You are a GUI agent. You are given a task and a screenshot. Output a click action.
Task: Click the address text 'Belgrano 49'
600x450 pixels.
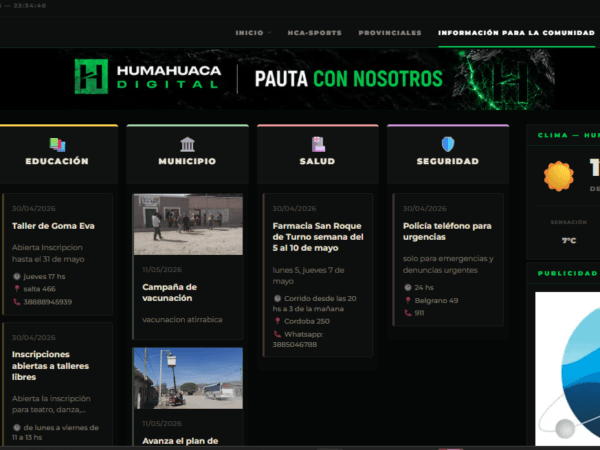tap(436, 300)
